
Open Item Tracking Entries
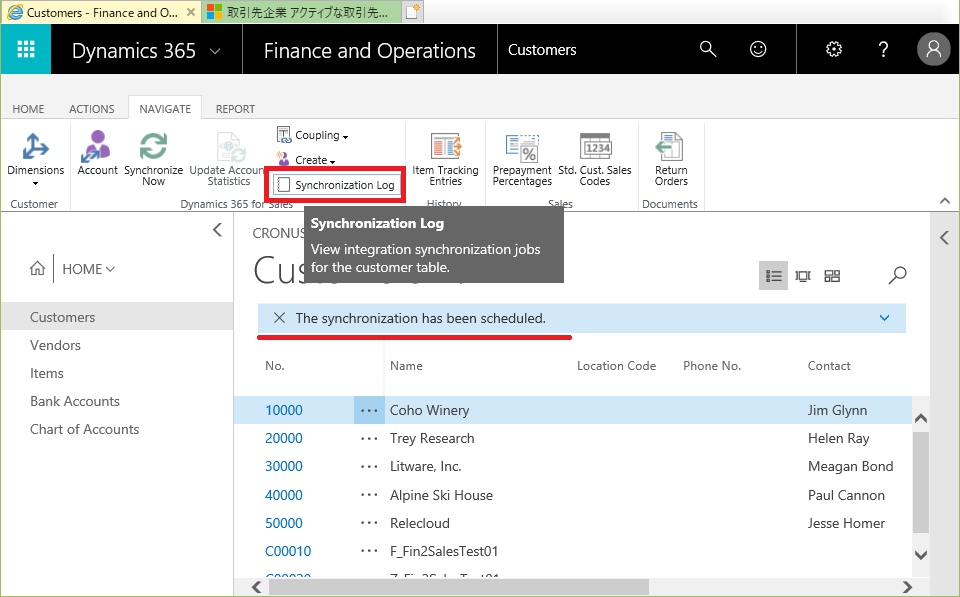click(x=445, y=159)
